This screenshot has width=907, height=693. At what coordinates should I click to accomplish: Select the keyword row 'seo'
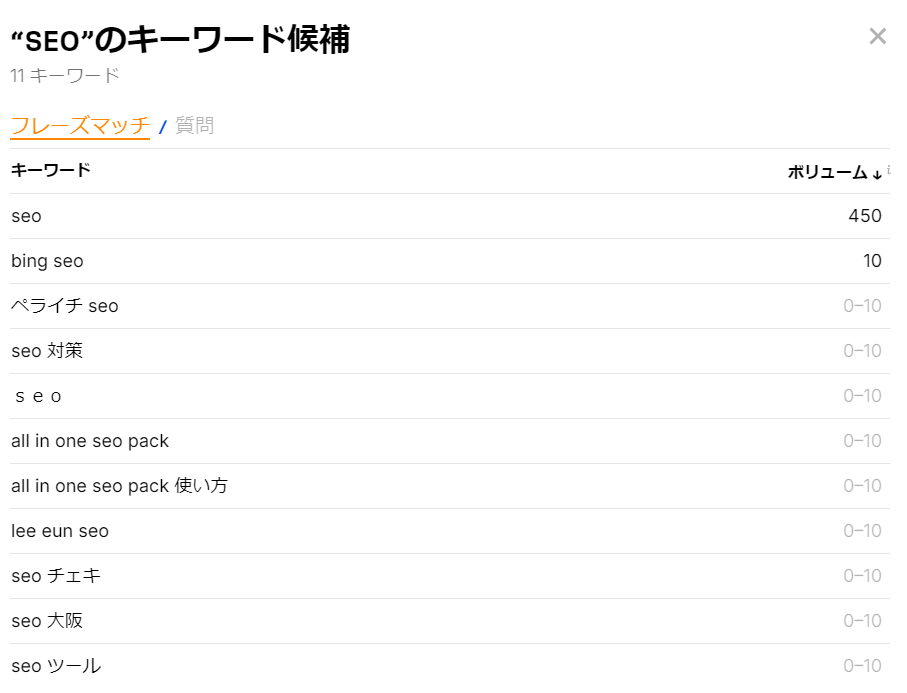click(x=26, y=216)
